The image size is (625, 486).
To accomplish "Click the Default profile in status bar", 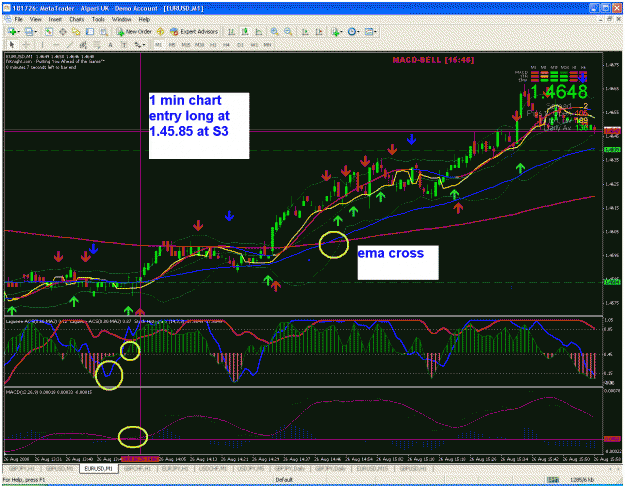I will [284, 479].
